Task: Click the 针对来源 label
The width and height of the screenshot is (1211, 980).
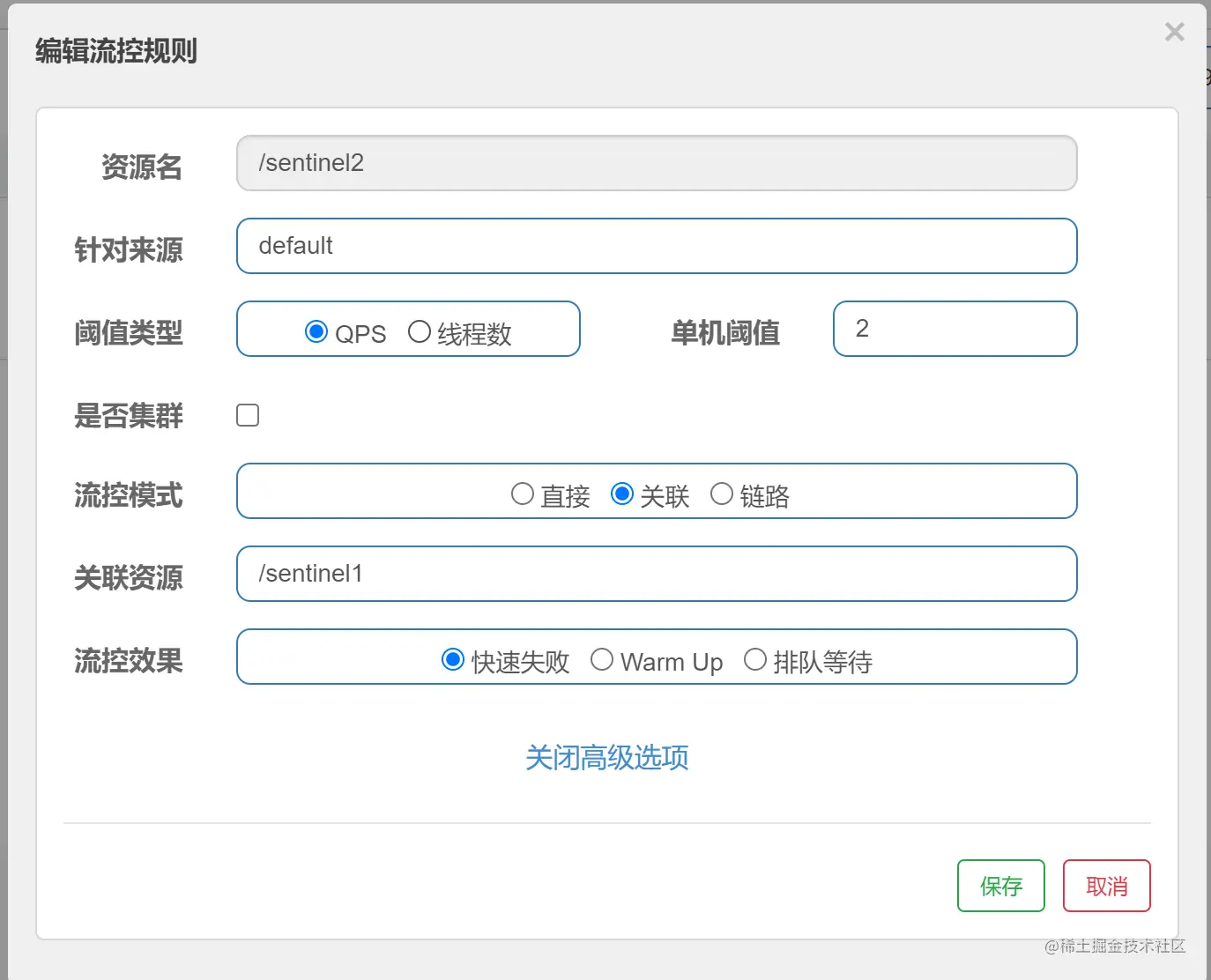Action: (x=129, y=250)
